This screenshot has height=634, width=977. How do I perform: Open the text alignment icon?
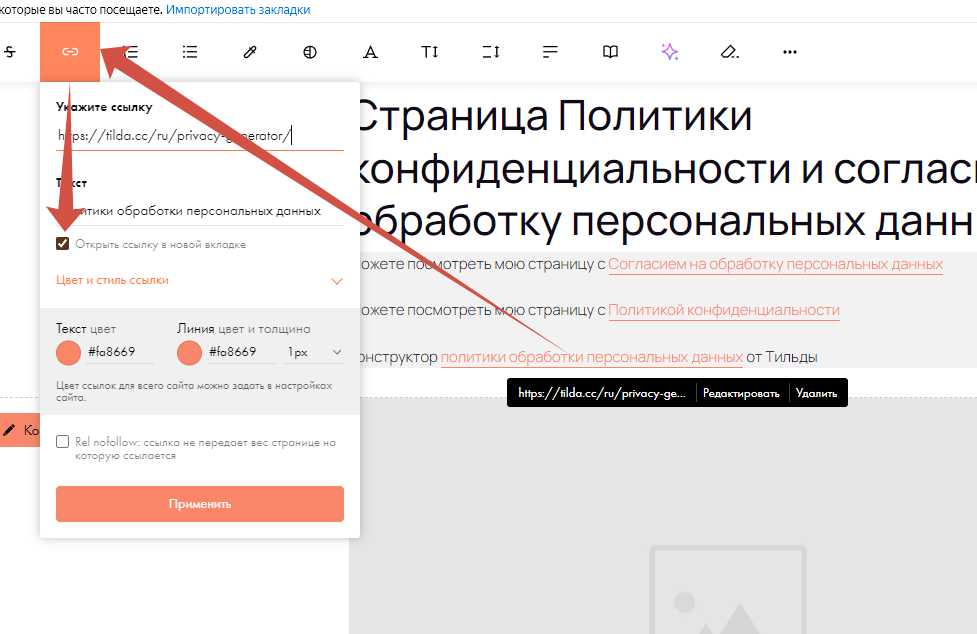pos(550,52)
